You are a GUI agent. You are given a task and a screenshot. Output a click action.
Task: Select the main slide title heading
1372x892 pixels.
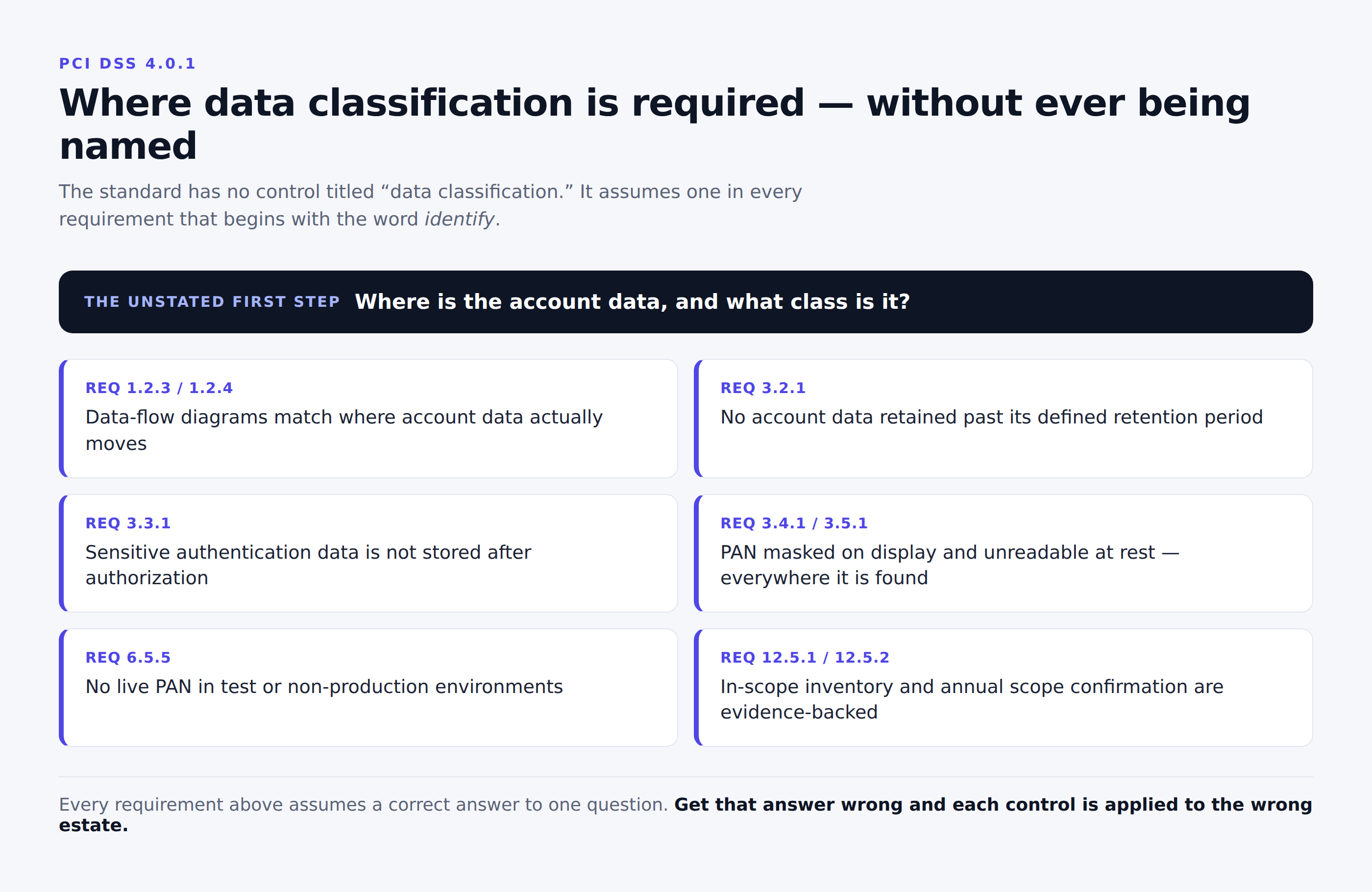(655, 124)
